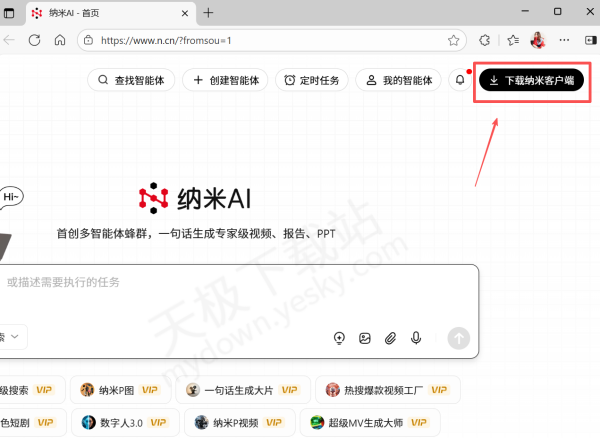Click the notification bell icon

point(460,80)
